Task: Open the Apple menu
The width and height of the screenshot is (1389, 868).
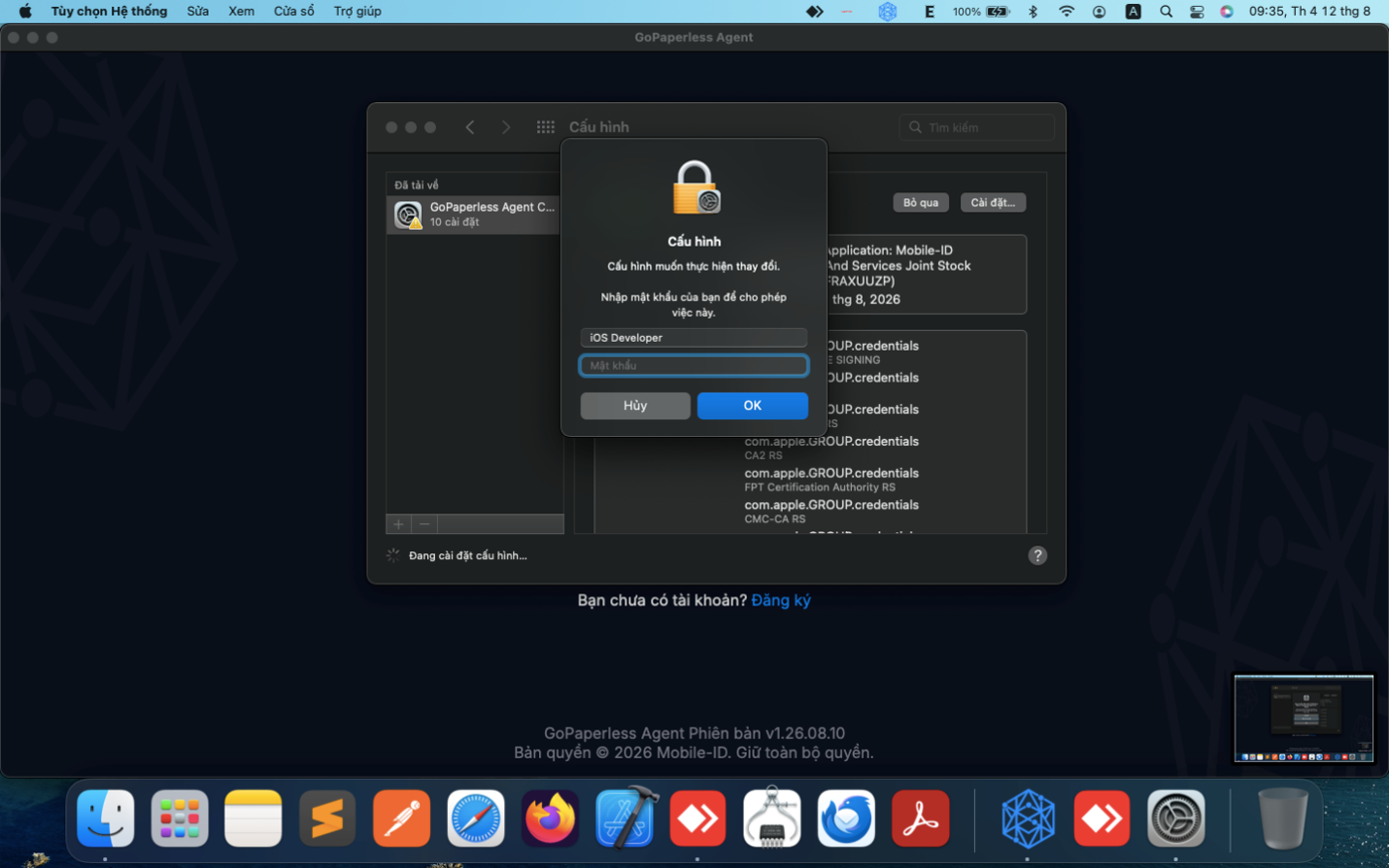Action: pos(25,12)
